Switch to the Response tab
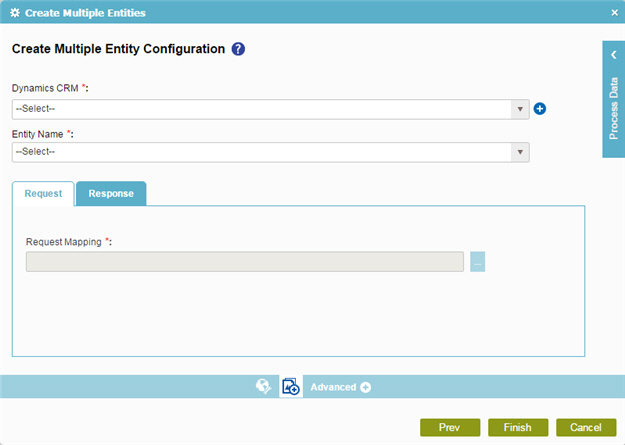This screenshot has width=625, height=445. pyautogui.click(x=111, y=194)
